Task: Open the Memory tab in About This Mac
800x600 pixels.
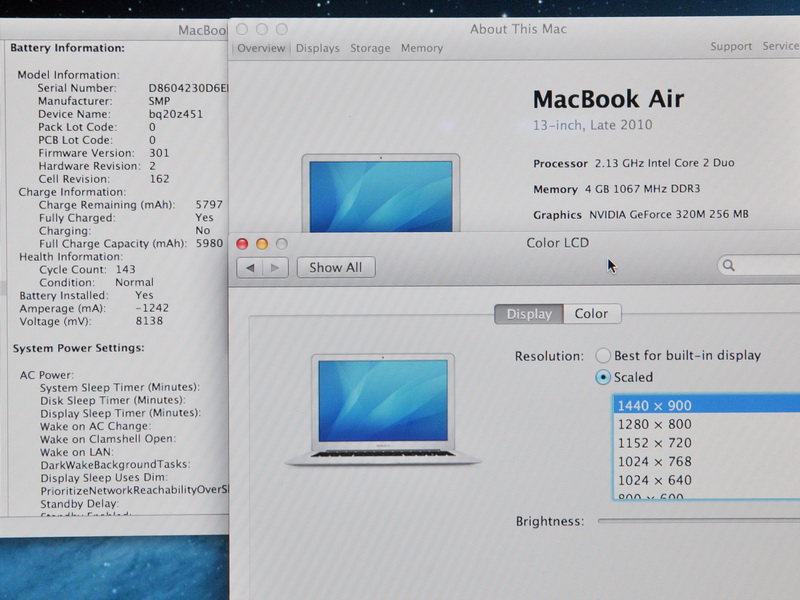Action: pyautogui.click(x=421, y=48)
